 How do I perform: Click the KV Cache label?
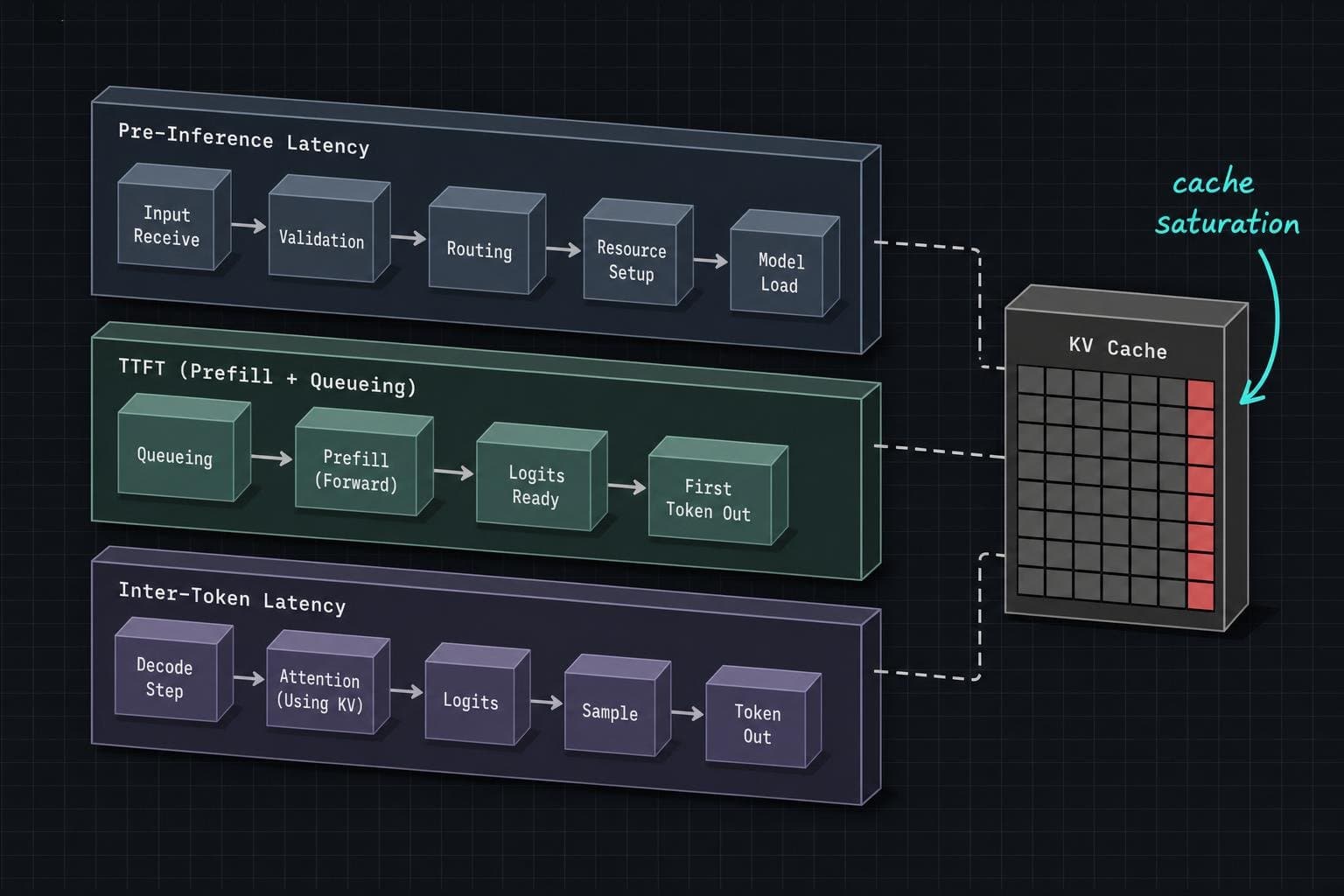[x=1118, y=346]
